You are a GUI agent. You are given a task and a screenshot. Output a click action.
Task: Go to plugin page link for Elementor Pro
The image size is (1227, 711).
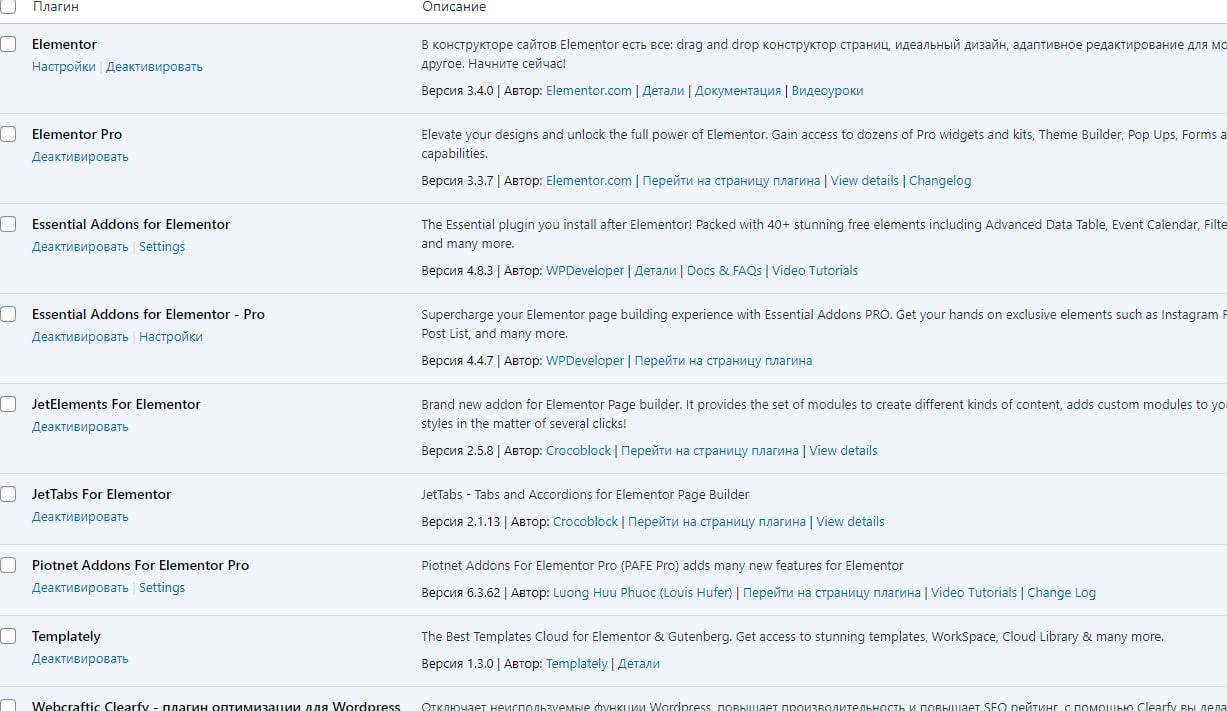(731, 181)
